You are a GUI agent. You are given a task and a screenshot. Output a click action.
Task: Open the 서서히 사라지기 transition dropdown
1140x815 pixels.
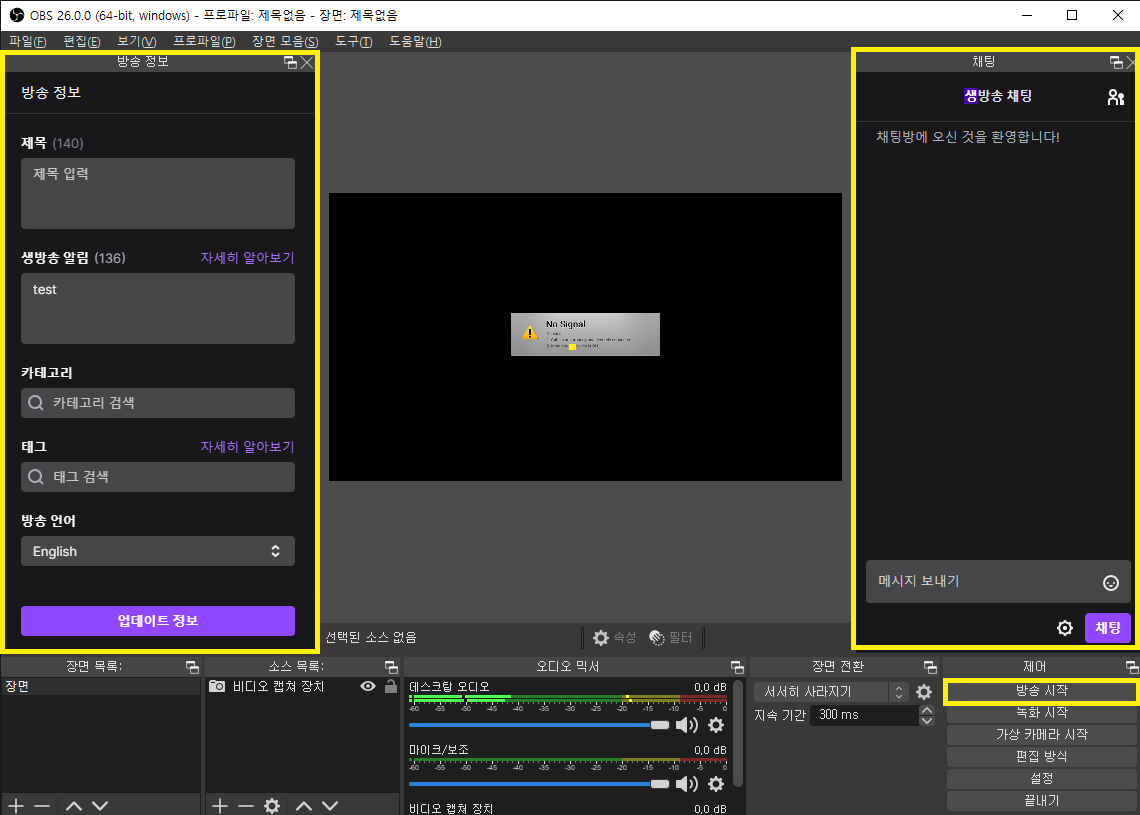[x=831, y=691]
